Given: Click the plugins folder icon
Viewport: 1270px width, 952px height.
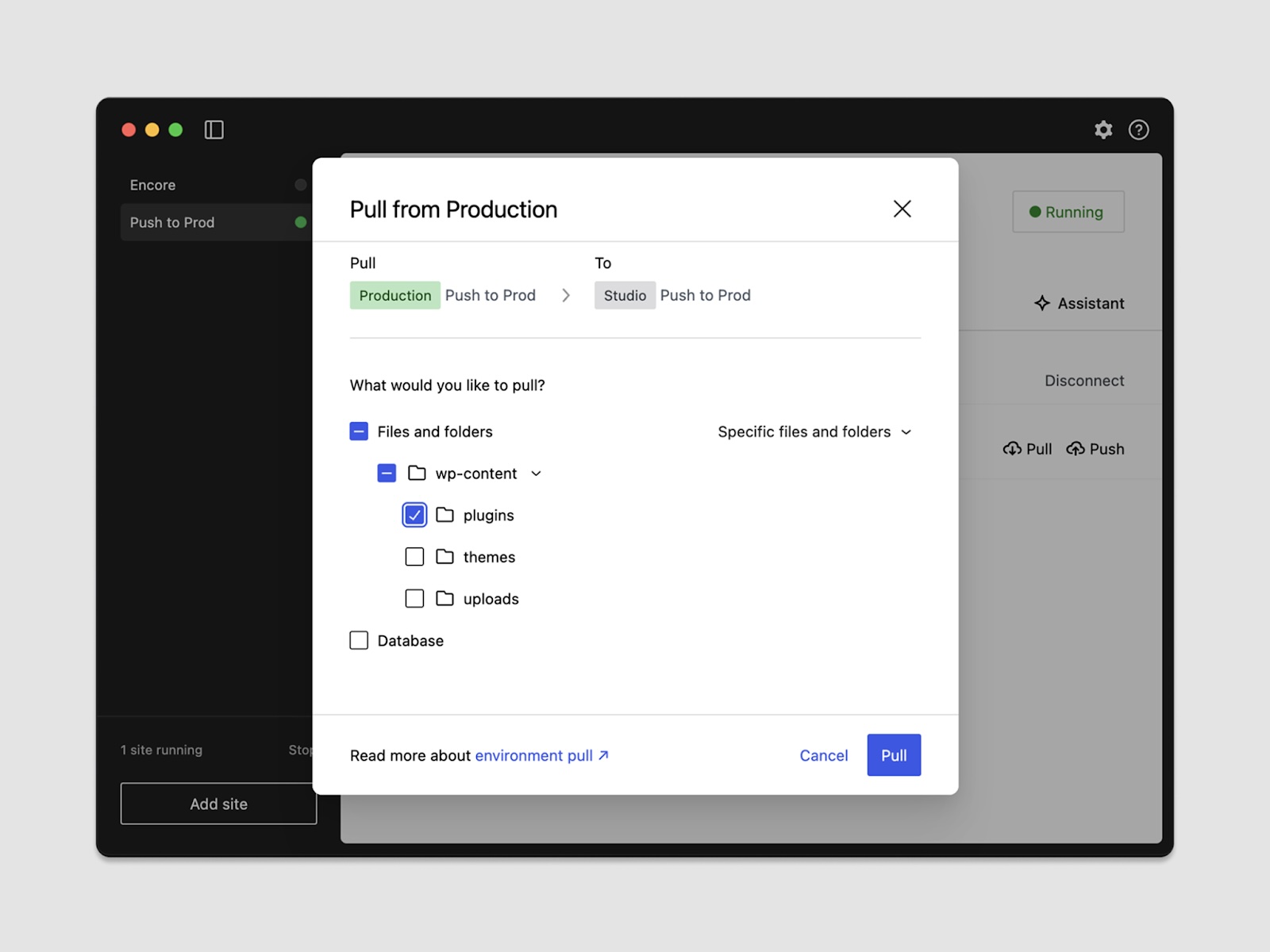Looking at the screenshot, I should click(444, 515).
